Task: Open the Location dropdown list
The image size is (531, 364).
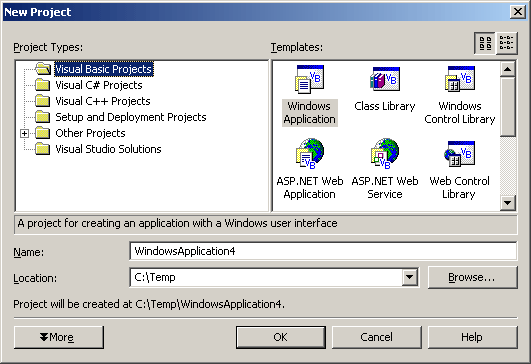Action: point(410,277)
